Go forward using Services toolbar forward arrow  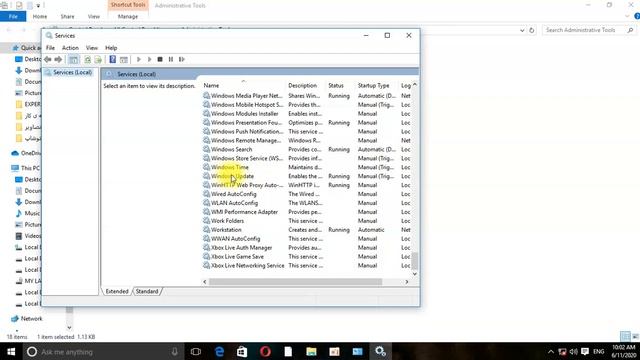click(x=58, y=60)
